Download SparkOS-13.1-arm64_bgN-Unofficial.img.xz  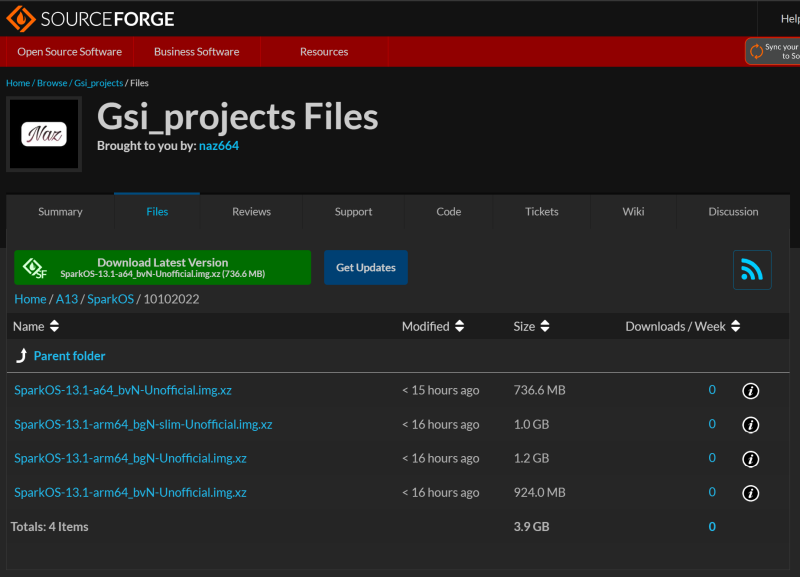(x=130, y=459)
